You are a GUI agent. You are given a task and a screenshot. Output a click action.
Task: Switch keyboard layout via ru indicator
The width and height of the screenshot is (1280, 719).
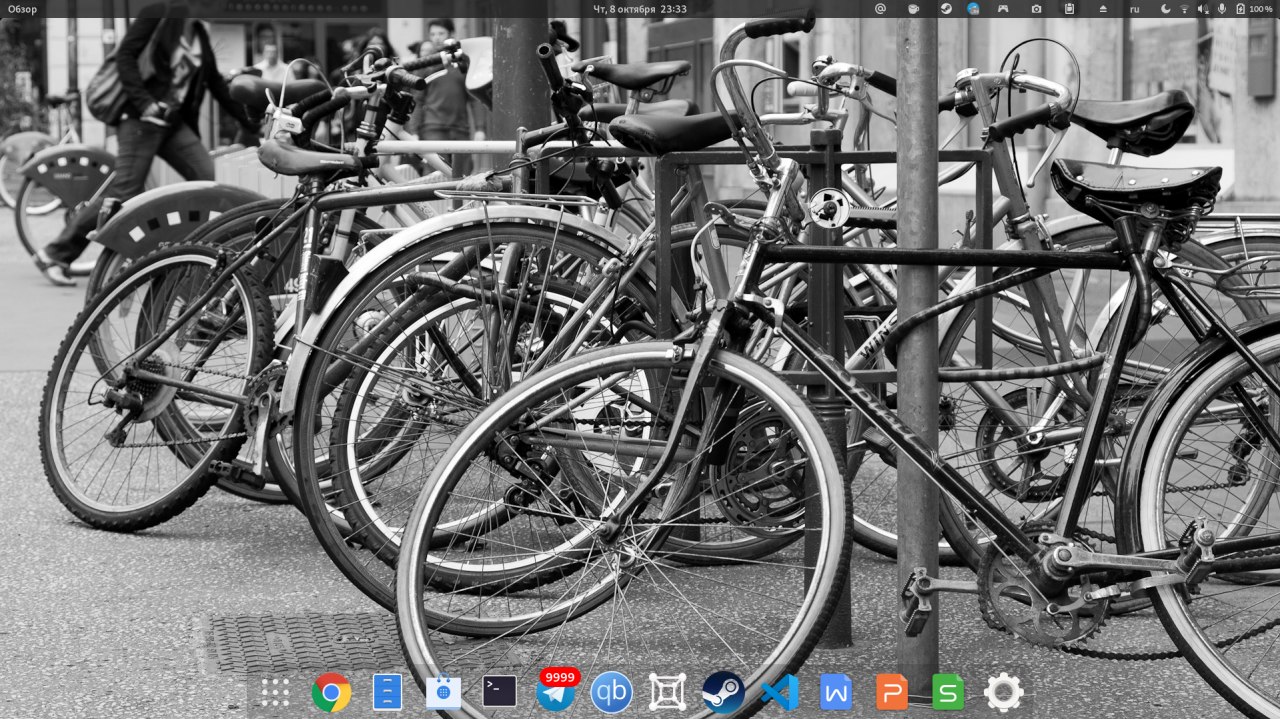pos(1134,9)
